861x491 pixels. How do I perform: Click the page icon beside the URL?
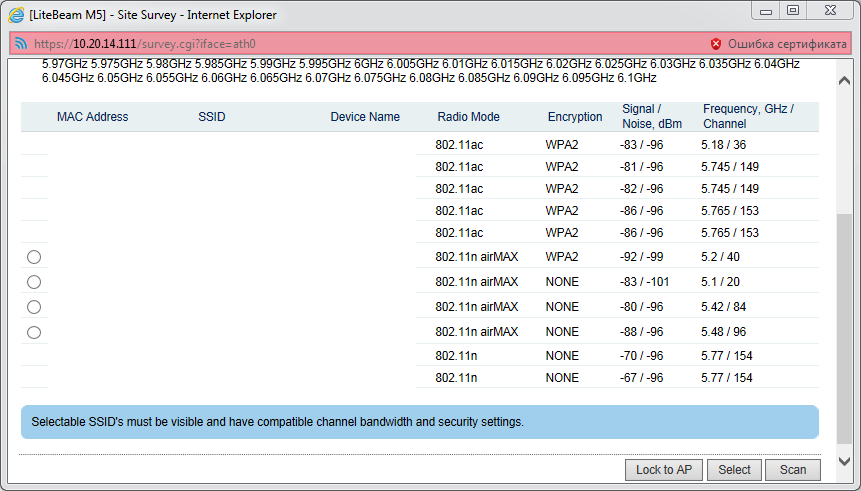point(20,44)
